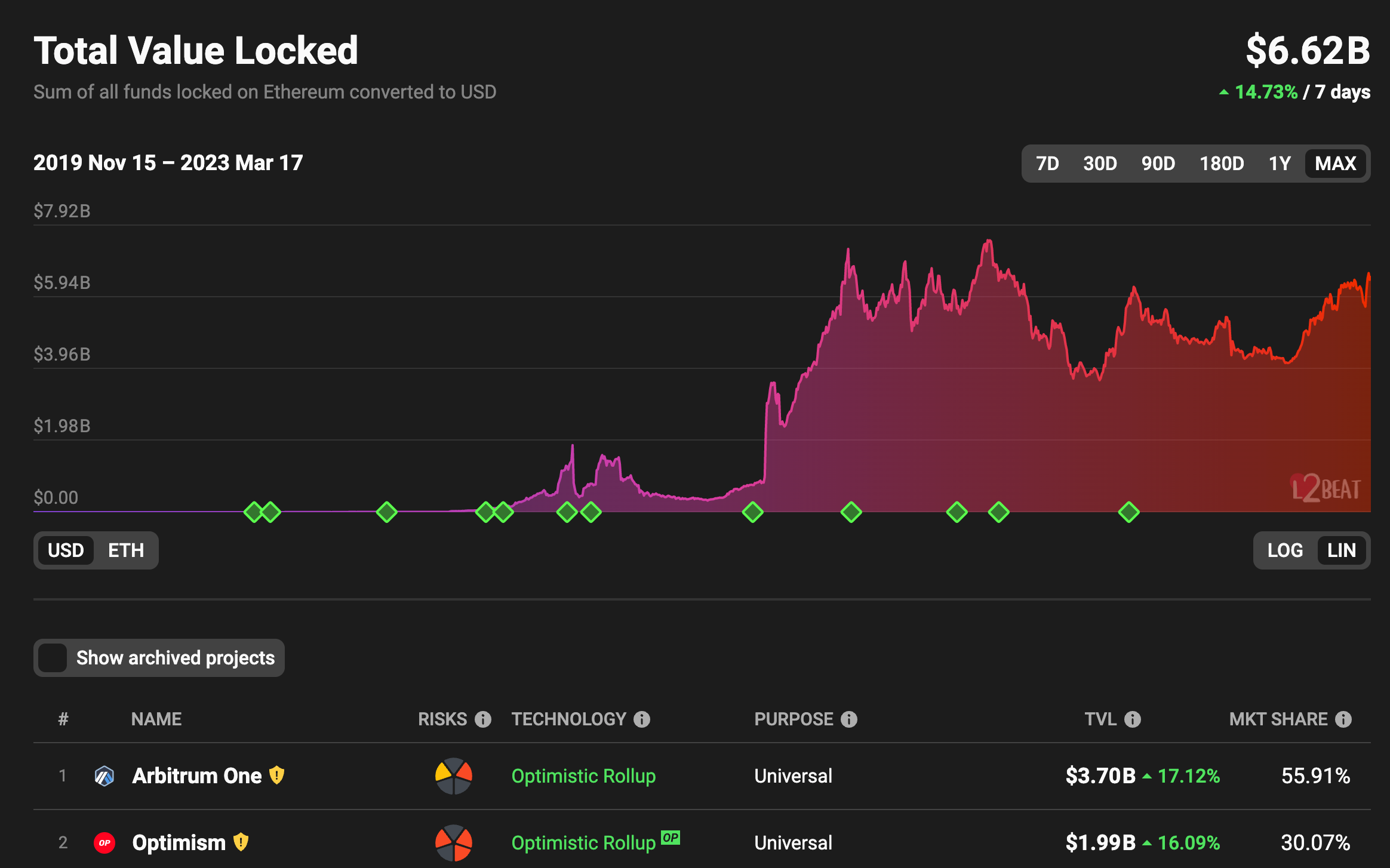
Task: Open the Arbitrum One project link
Action: (196, 775)
